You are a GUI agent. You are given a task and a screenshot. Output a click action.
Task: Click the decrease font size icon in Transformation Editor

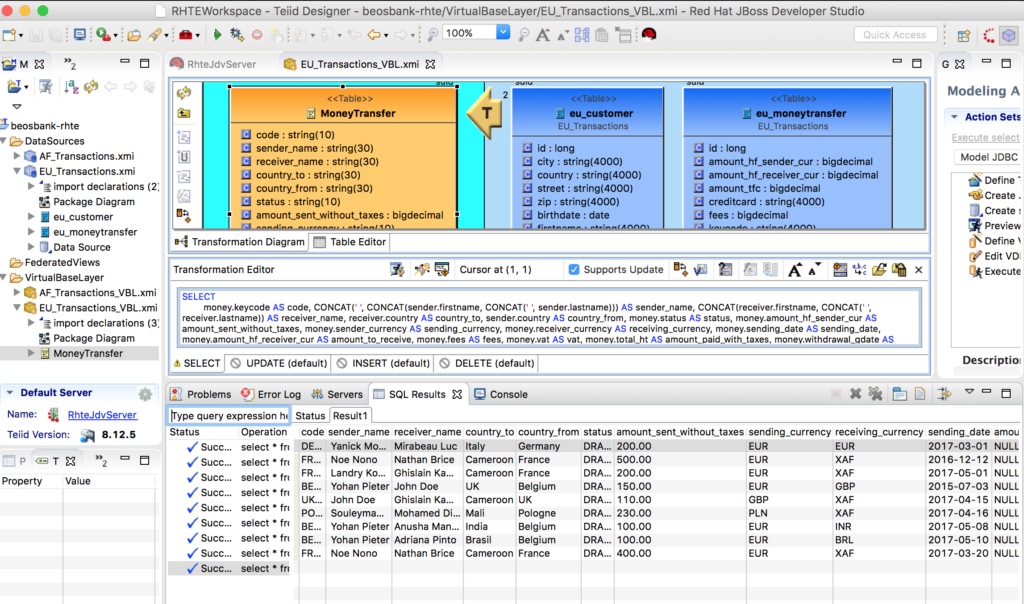pos(812,270)
